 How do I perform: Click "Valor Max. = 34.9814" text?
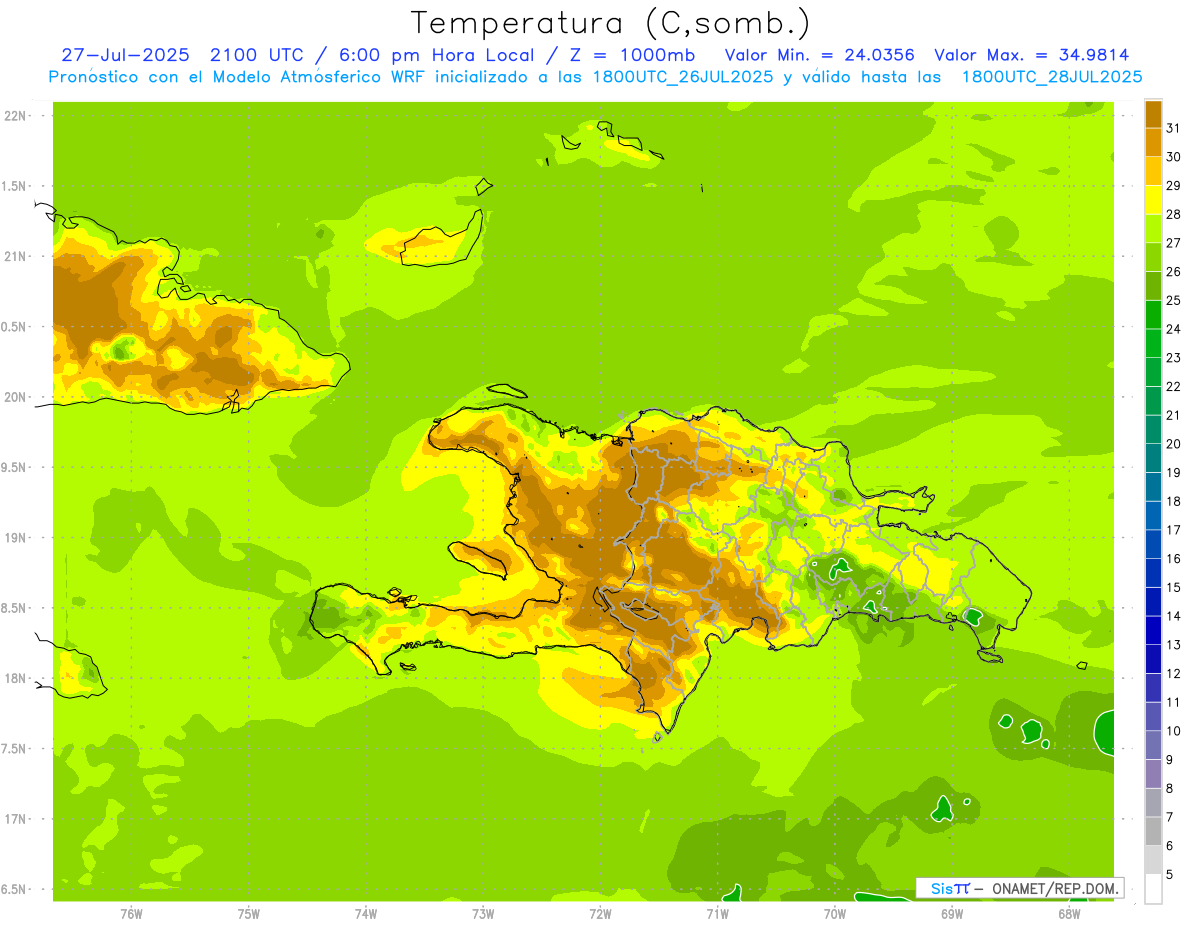pos(1031,55)
